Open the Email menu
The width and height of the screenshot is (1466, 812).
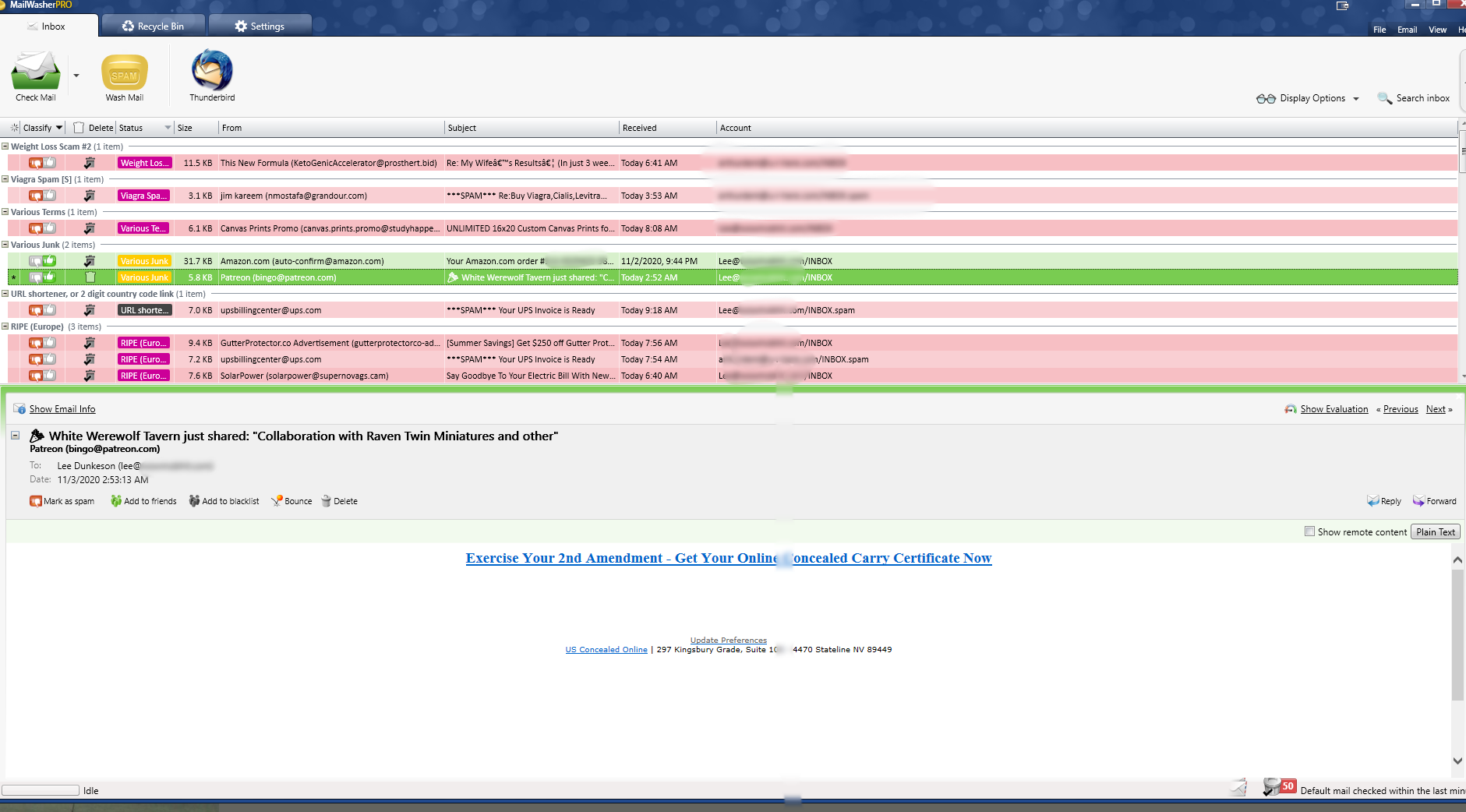point(1407,30)
